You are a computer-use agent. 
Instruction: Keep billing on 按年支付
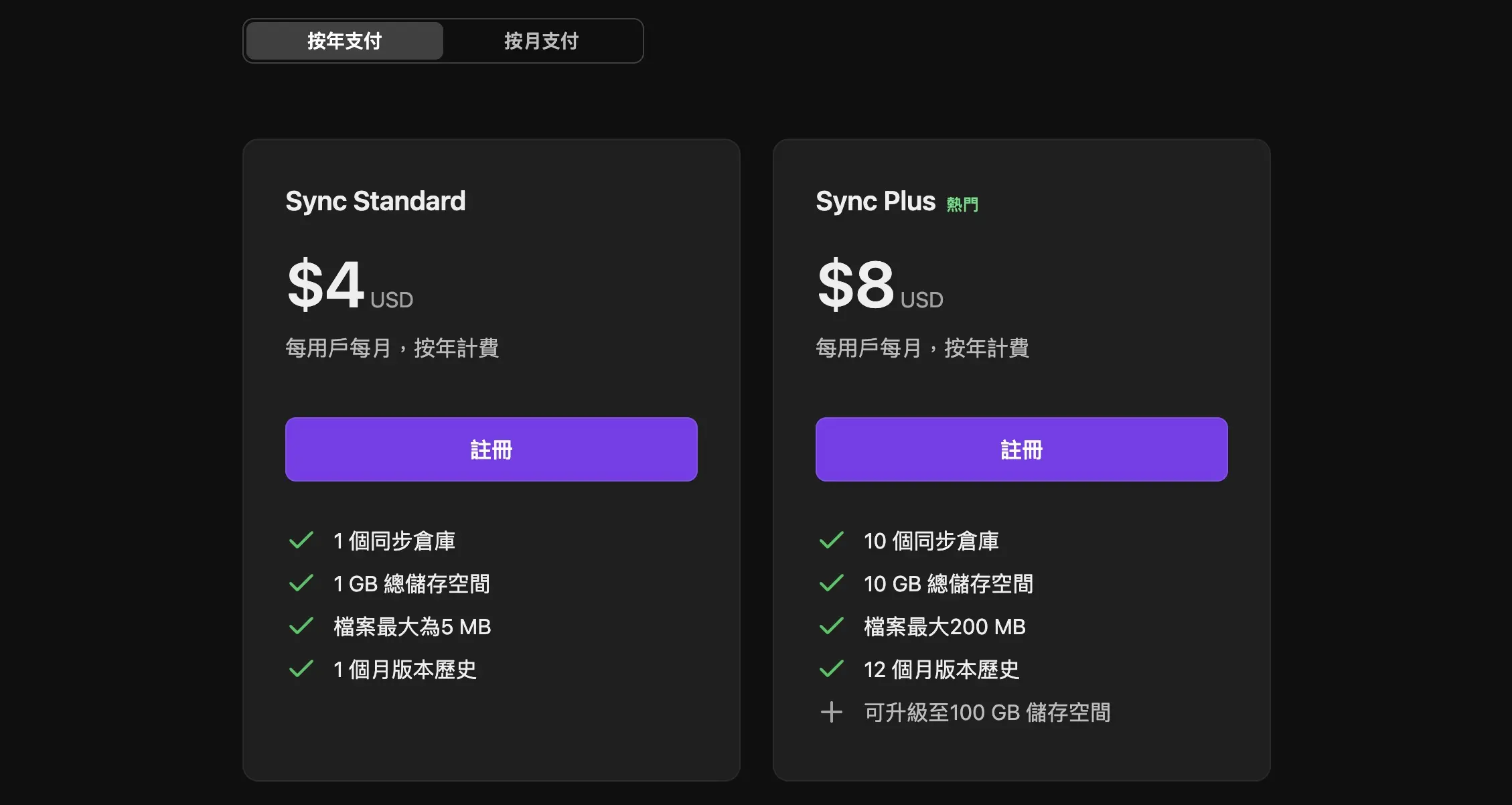pos(344,41)
